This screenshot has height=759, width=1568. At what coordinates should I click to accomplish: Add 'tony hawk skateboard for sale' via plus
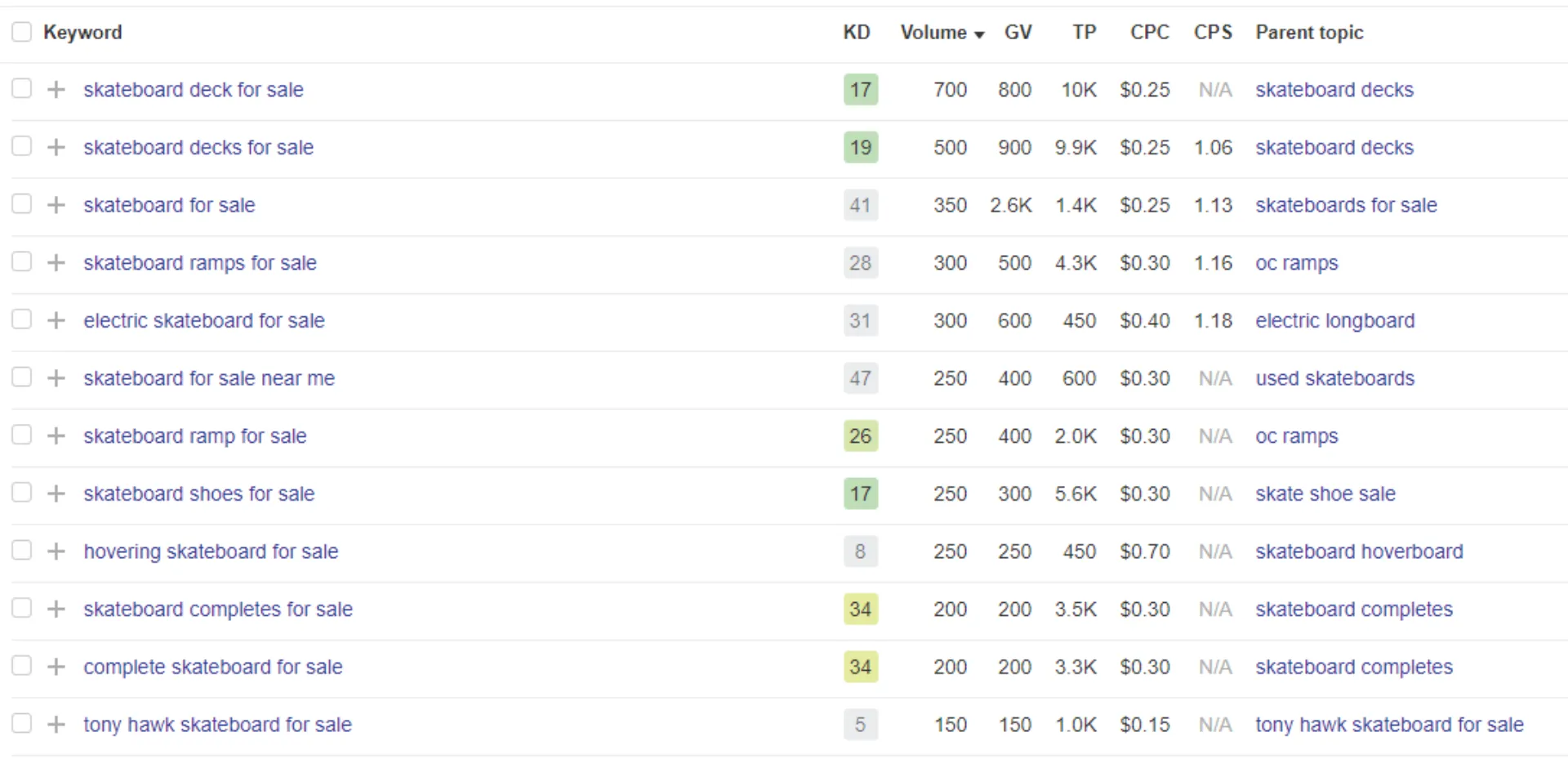point(56,725)
